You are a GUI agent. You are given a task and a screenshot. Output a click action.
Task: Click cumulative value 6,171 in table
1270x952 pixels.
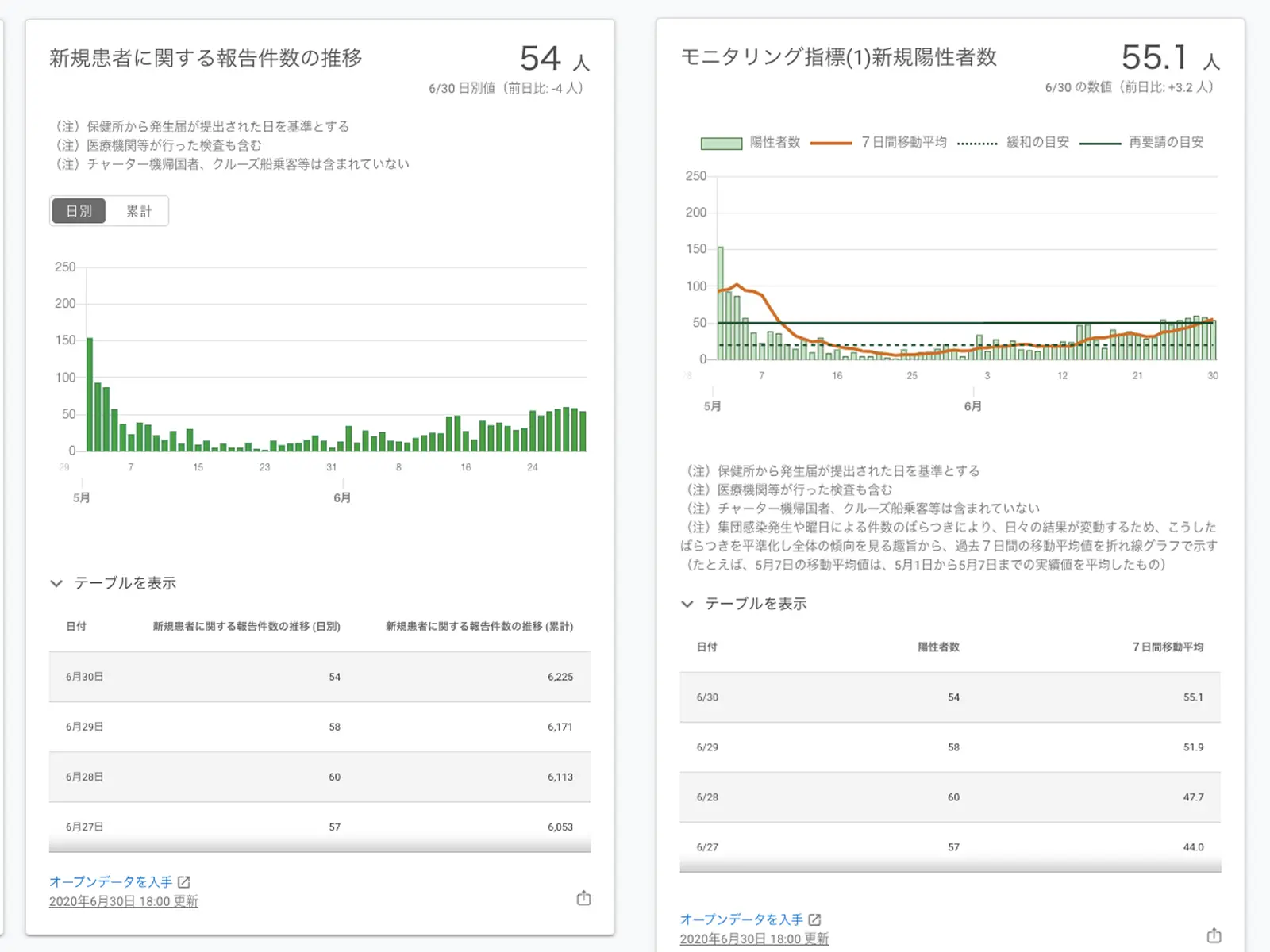pos(560,727)
